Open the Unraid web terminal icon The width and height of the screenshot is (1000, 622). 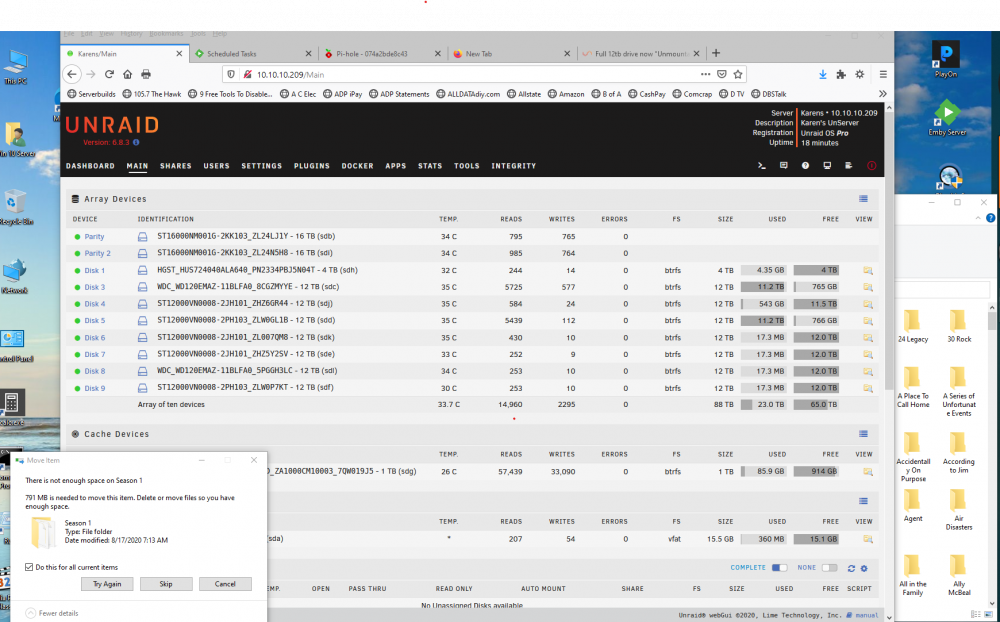point(761,166)
